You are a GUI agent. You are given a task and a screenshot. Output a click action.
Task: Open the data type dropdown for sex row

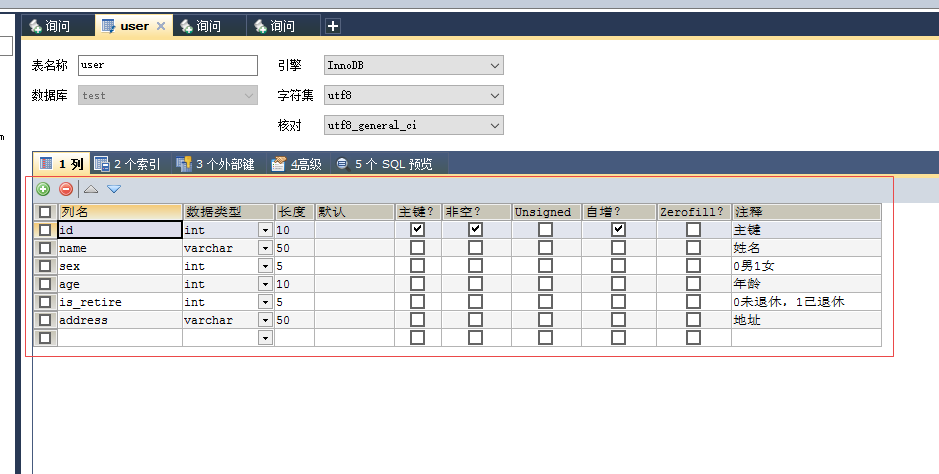(265, 266)
